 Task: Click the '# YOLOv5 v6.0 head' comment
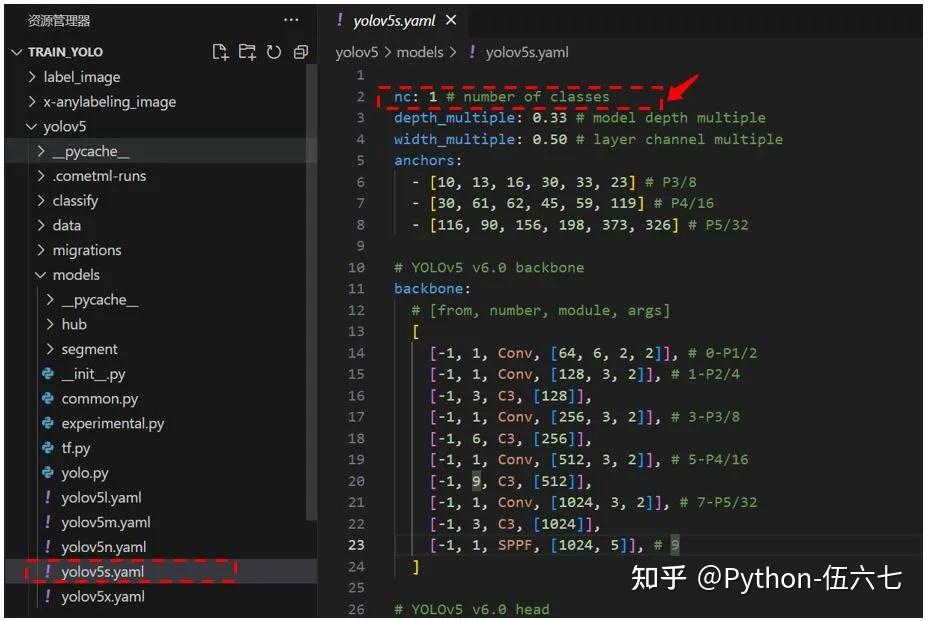click(472, 609)
